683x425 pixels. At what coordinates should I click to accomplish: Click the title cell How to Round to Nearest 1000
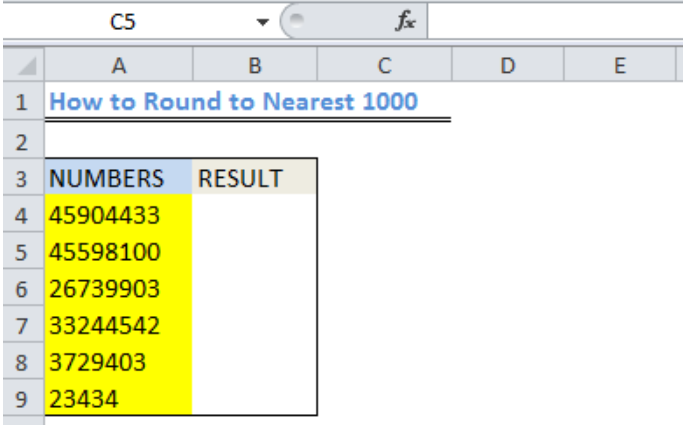[233, 101]
